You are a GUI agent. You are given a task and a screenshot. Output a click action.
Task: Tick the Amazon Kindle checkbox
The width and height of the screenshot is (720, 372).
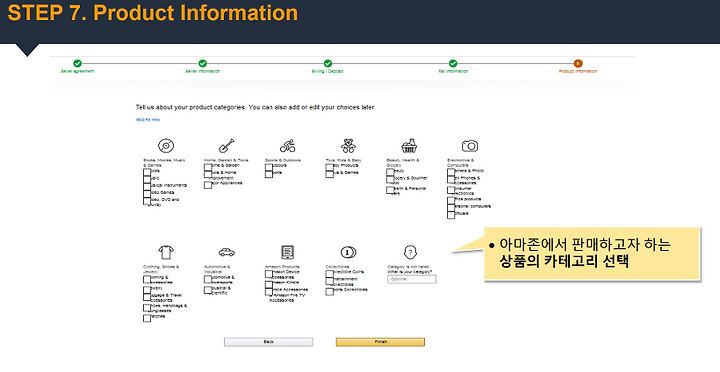tap(269, 284)
